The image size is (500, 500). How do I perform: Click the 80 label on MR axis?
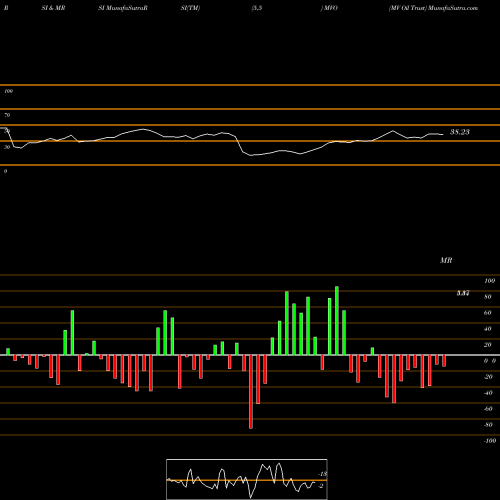tap(488, 297)
